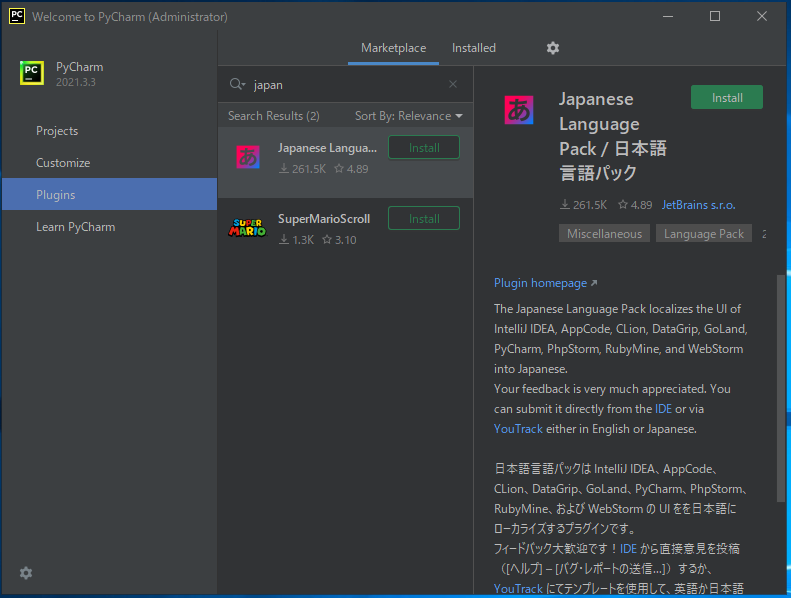Viewport: 791px width, 598px height.
Task: Open the YouTrack link in the Japanese text
Action: point(518,589)
